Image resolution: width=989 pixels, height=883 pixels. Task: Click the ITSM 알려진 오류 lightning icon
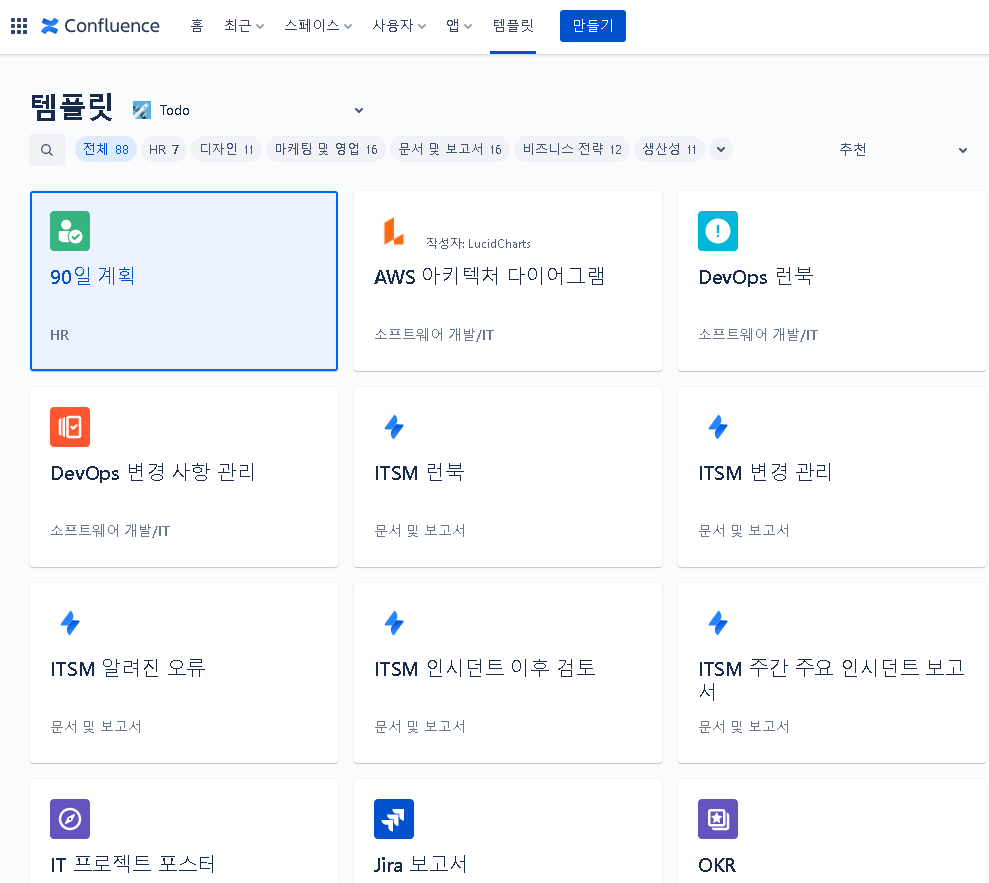(x=70, y=623)
